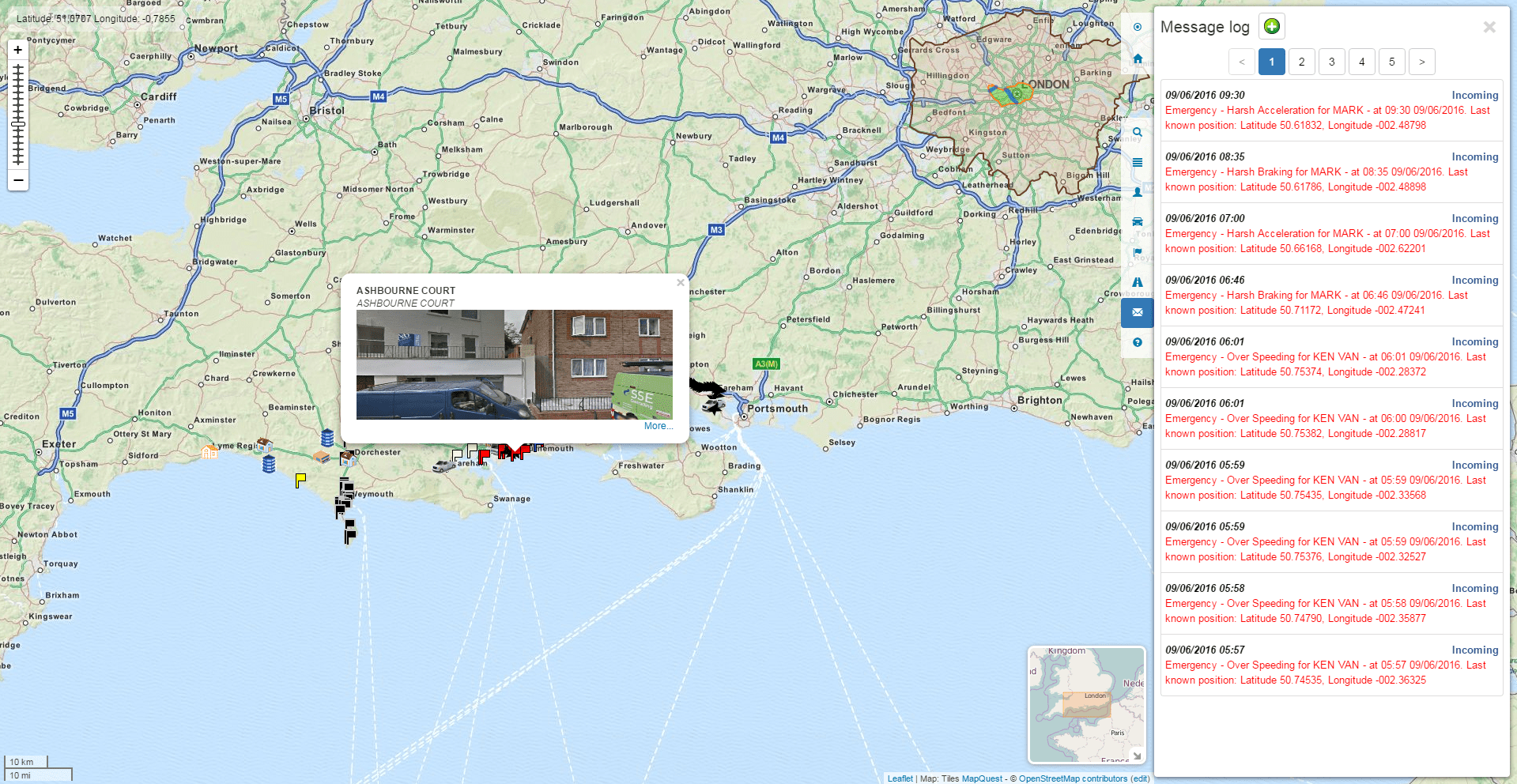Click the More... link in Ashbourne Court popup
The height and width of the screenshot is (784, 1517).
tap(658, 426)
